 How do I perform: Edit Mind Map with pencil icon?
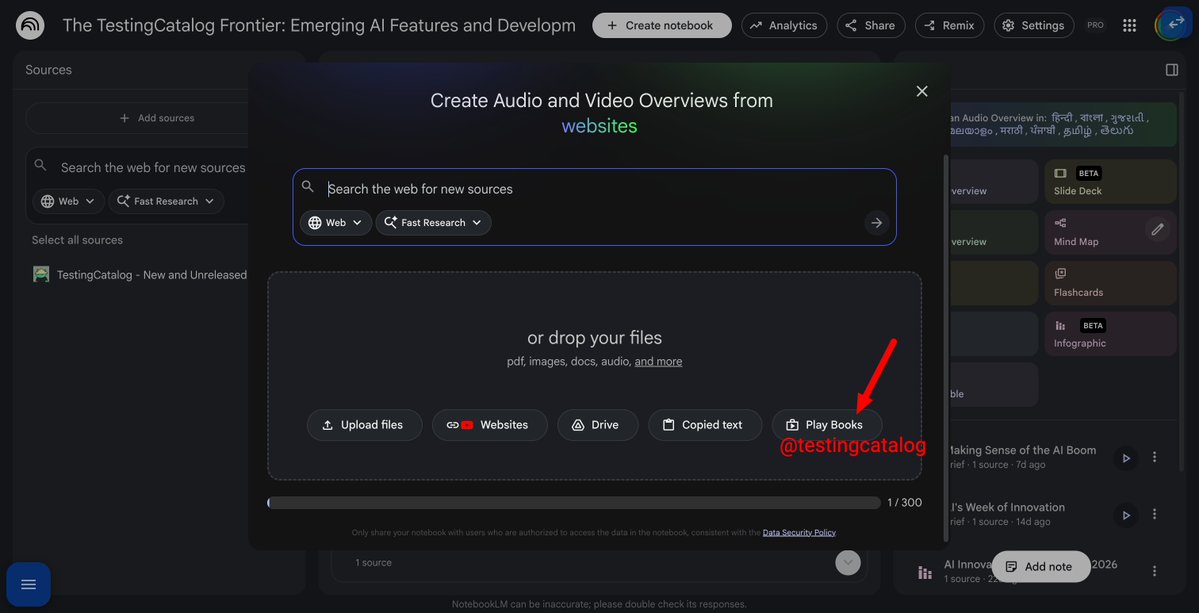click(1158, 229)
